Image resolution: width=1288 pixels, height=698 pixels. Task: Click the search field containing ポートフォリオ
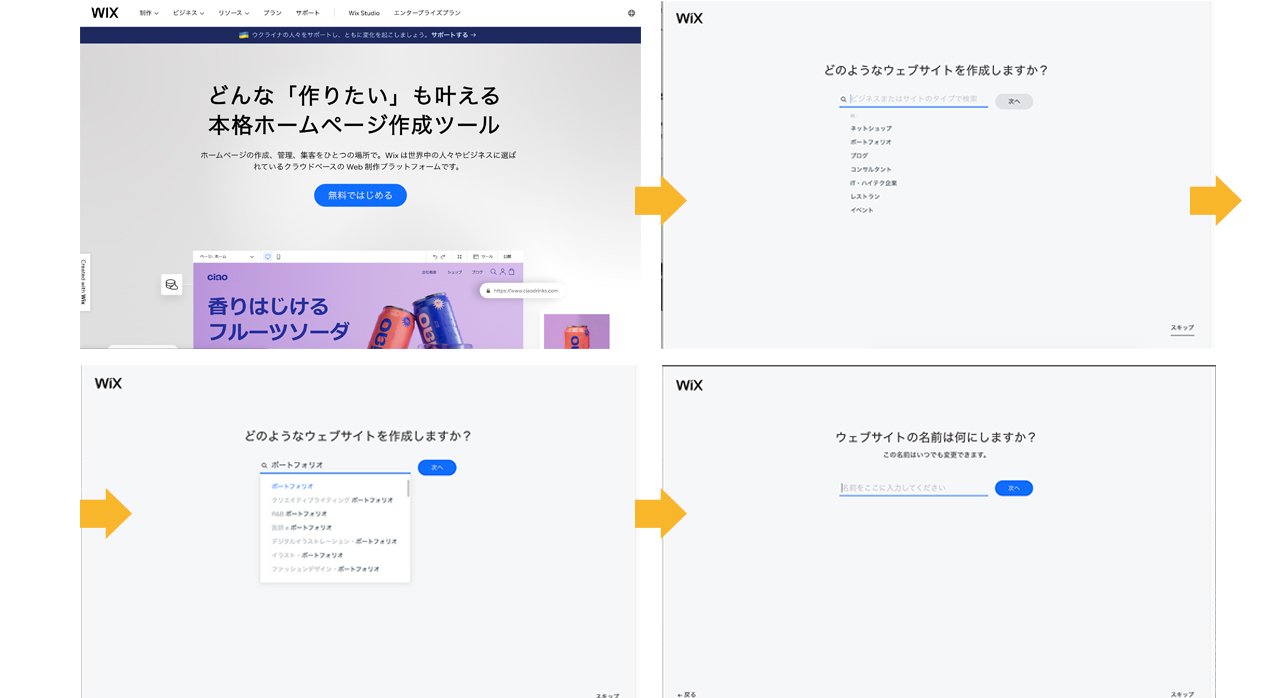coord(335,466)
